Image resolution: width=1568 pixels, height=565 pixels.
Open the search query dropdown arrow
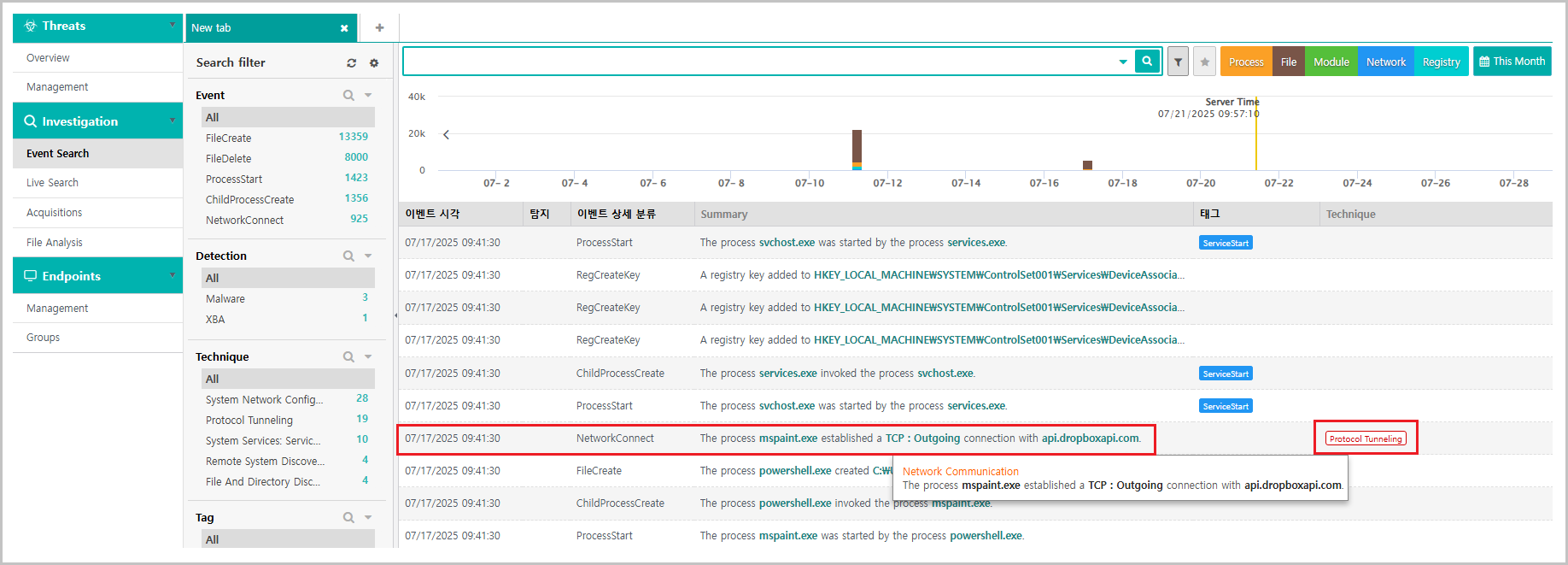click(1122, 62)
